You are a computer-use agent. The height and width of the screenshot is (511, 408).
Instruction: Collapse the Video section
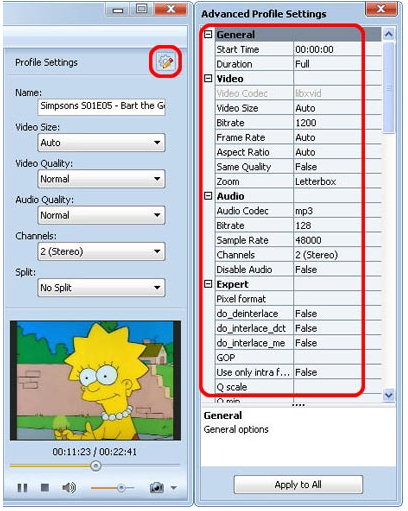[x=208, y=78]
